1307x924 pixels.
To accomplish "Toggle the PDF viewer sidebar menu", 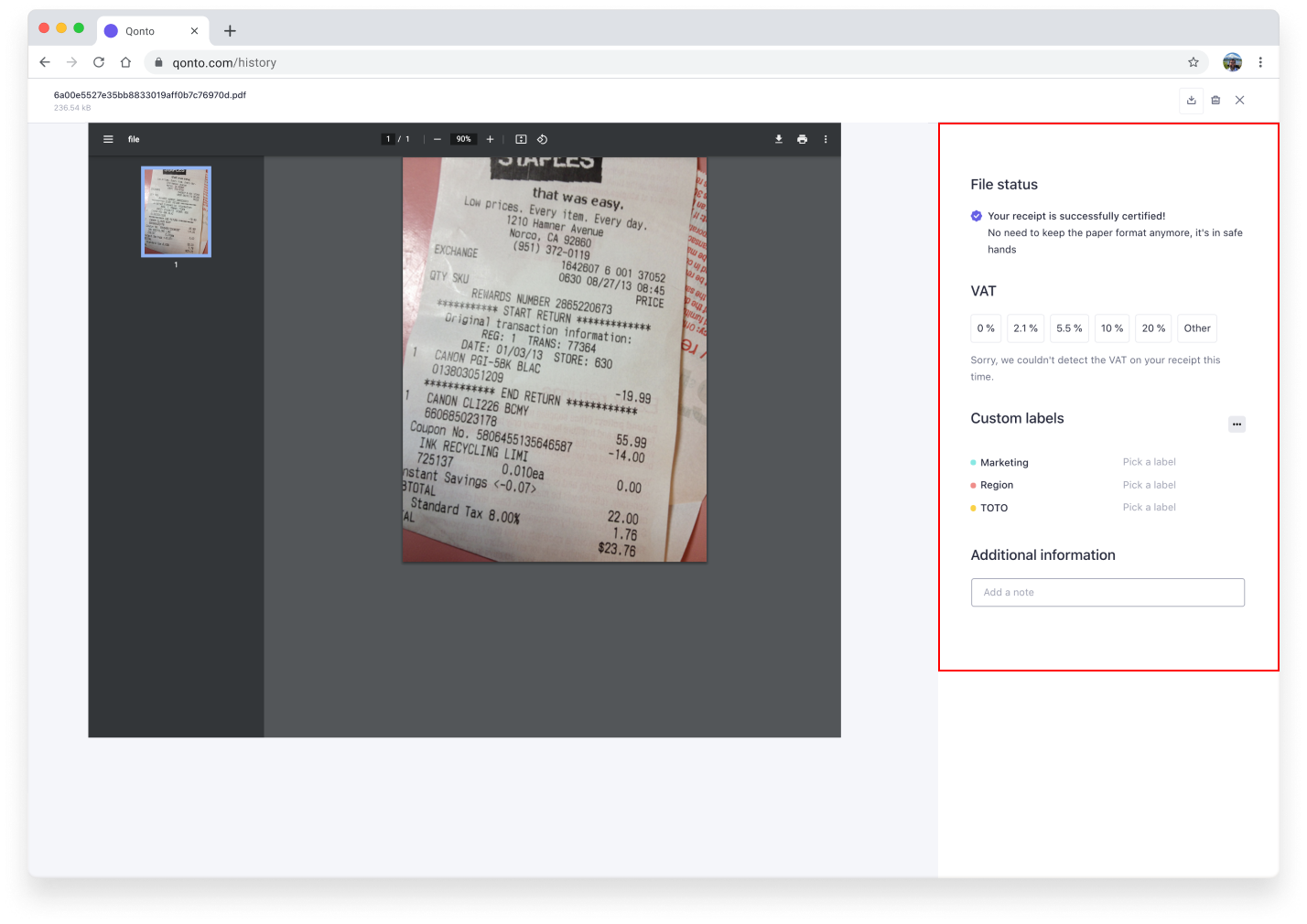I will point(108,139).
